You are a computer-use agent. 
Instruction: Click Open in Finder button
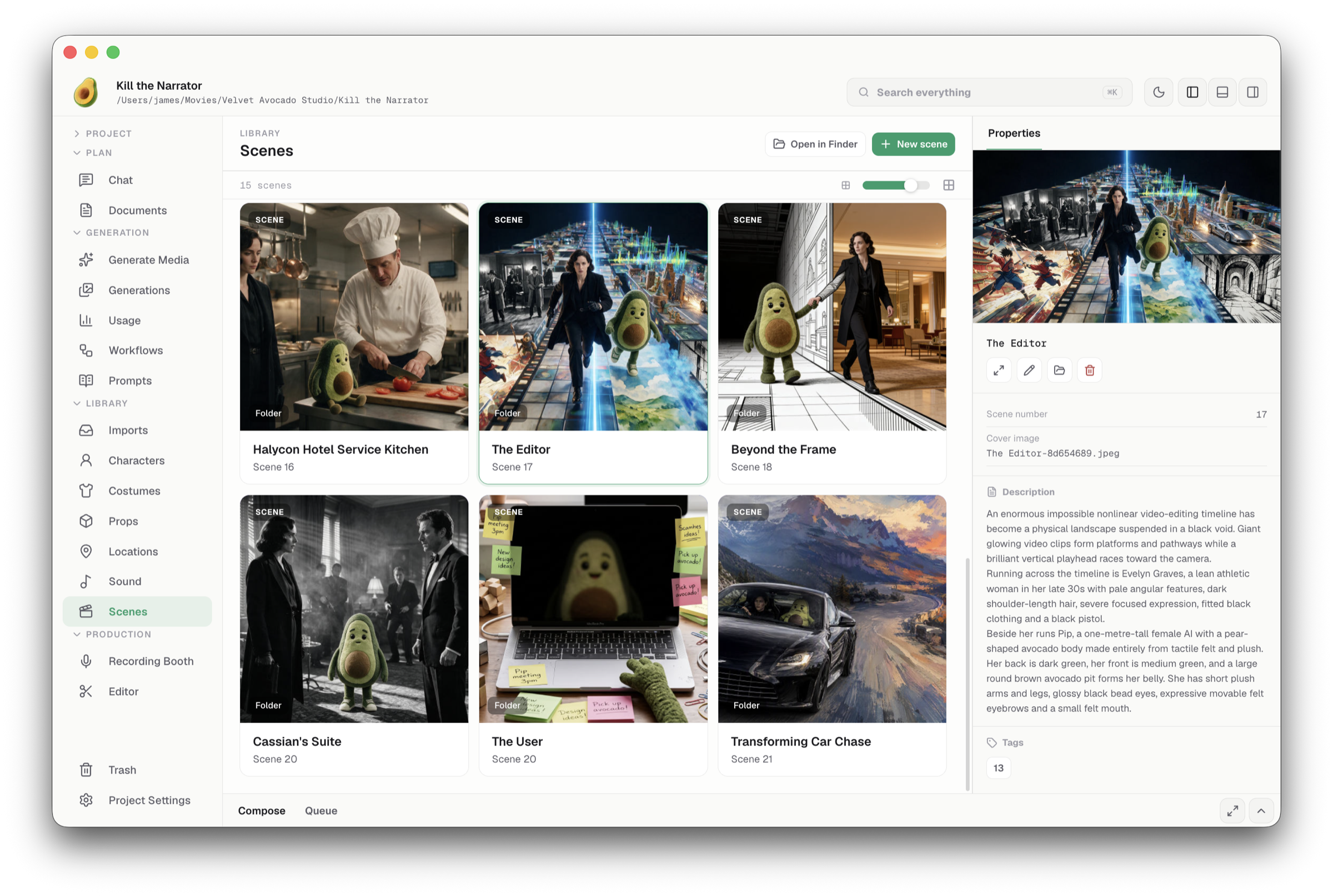(x=815, y=144)
